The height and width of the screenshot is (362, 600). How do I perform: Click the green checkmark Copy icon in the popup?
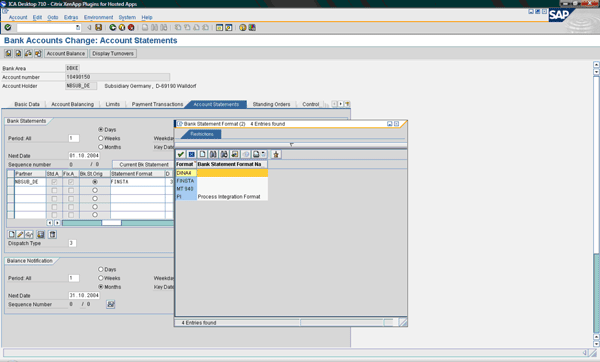tap(181, 154)
